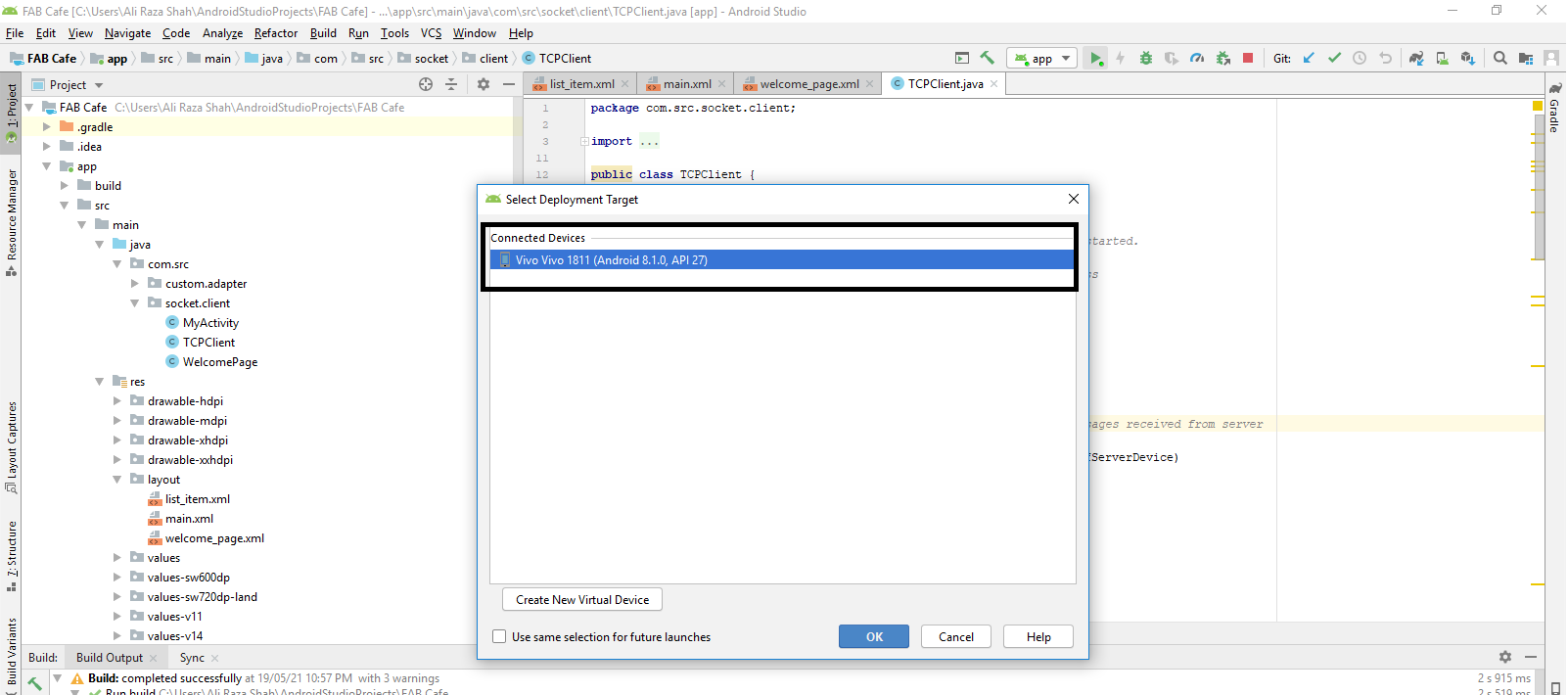Image resolution: width=1568 pixels, height=695 pixels.
Task: Click the Make Project hammer icon
Action: click(987, 58)
